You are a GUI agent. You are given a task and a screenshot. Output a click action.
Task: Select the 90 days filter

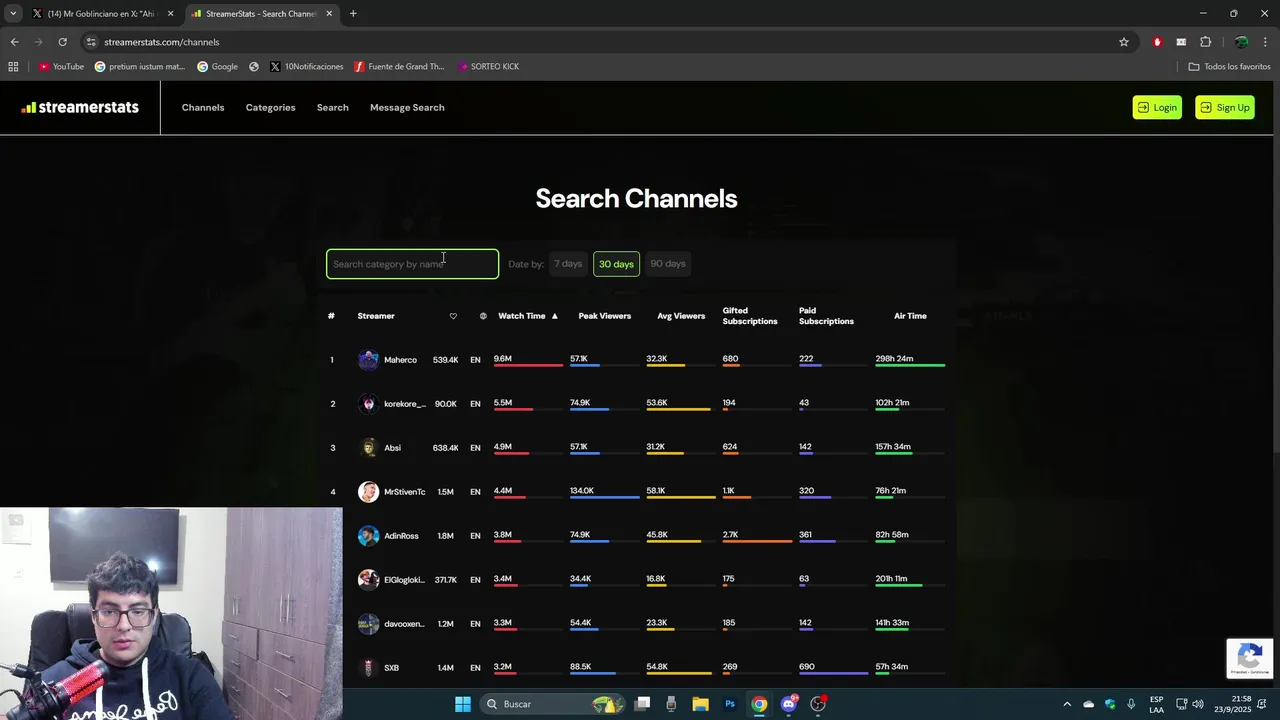pyautogui.click(x=668, y=264)
